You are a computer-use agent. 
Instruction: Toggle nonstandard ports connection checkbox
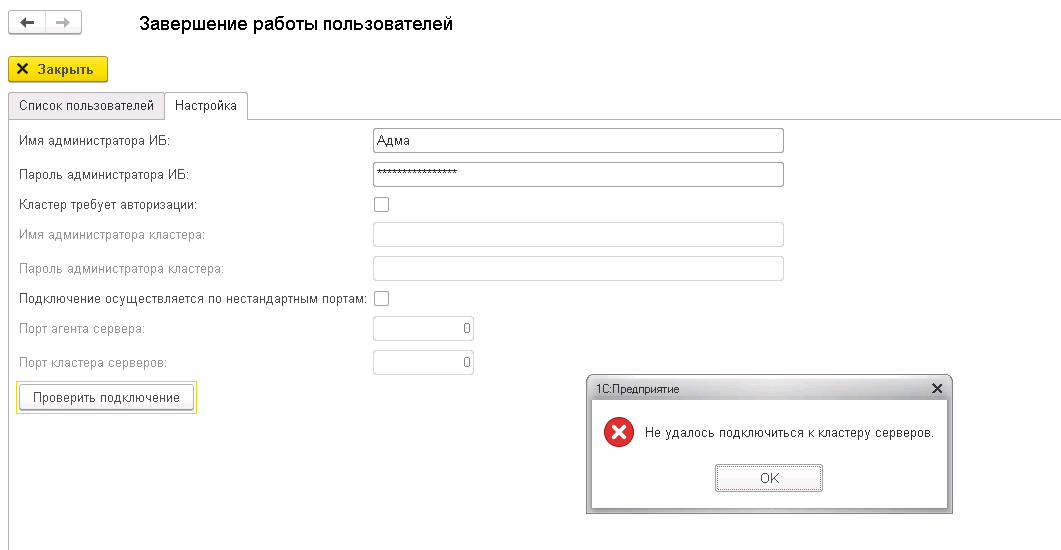point(382,298)
